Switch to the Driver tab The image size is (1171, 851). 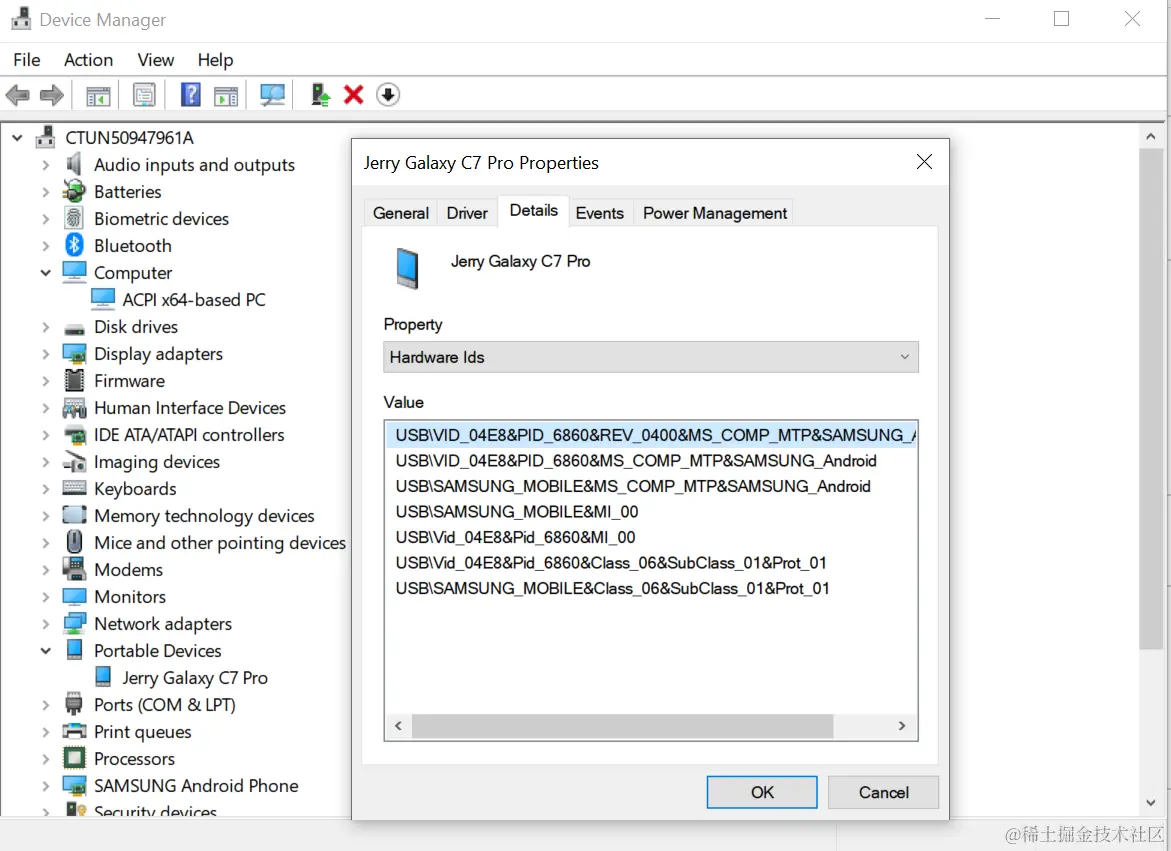click(467, 213)
